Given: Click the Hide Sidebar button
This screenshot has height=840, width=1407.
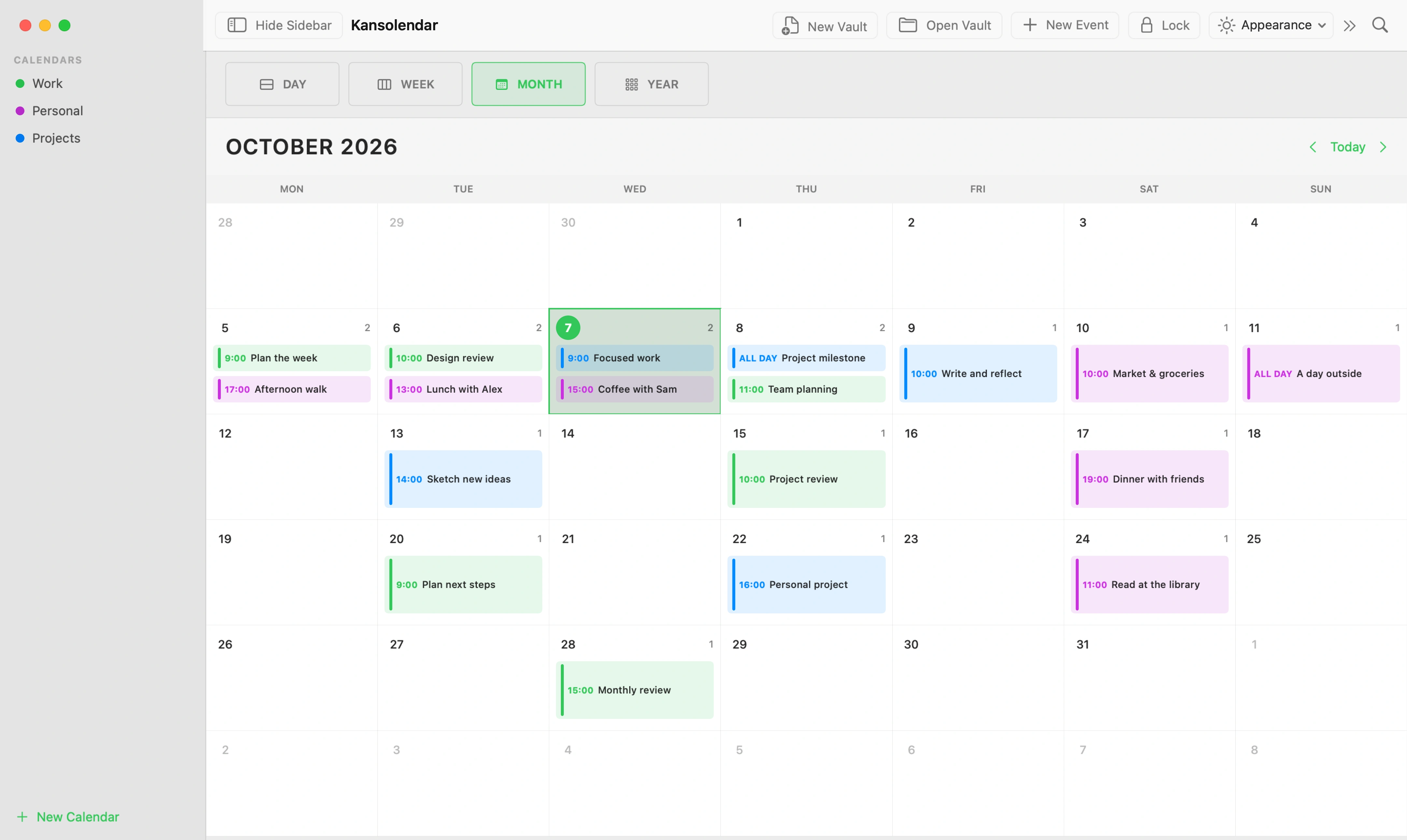Looking at the screenshot, I should pyautogui.click(x=278, y=25).
